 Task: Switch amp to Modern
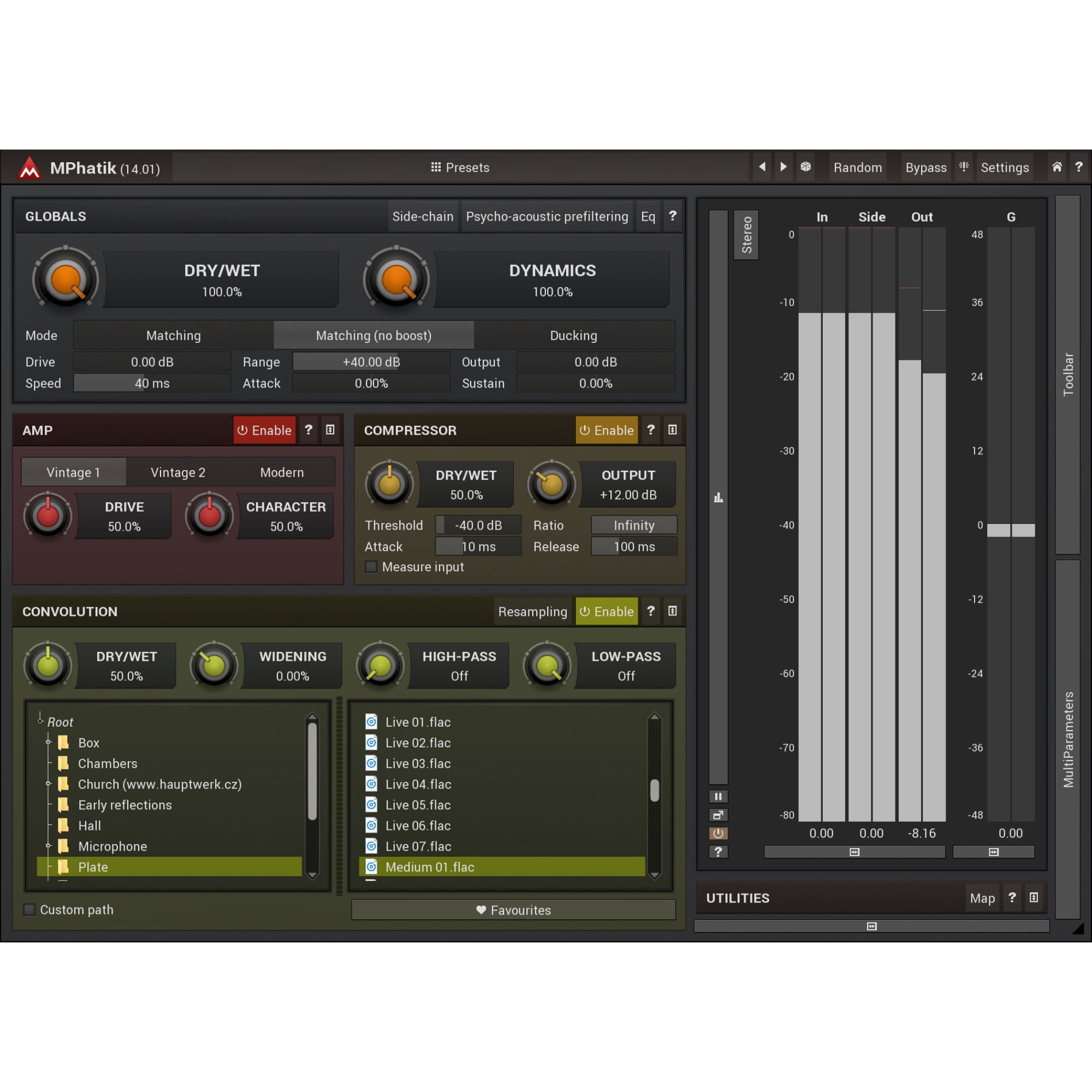click(x=282, y=472)
